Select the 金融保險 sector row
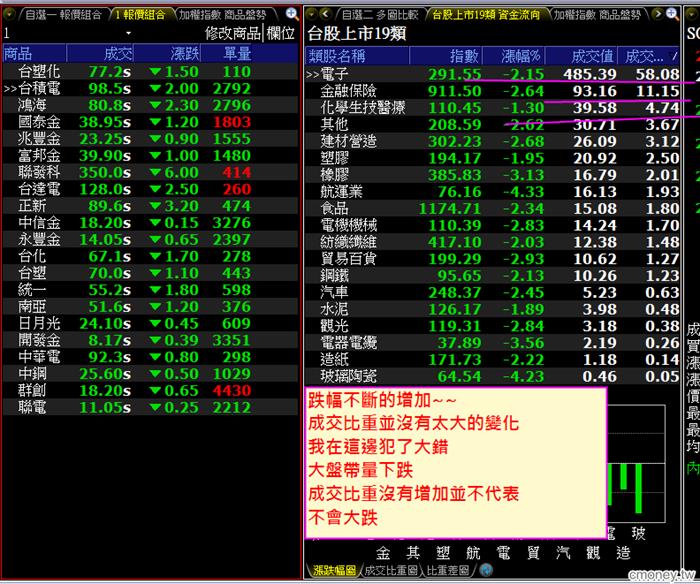 pos(493,91)
